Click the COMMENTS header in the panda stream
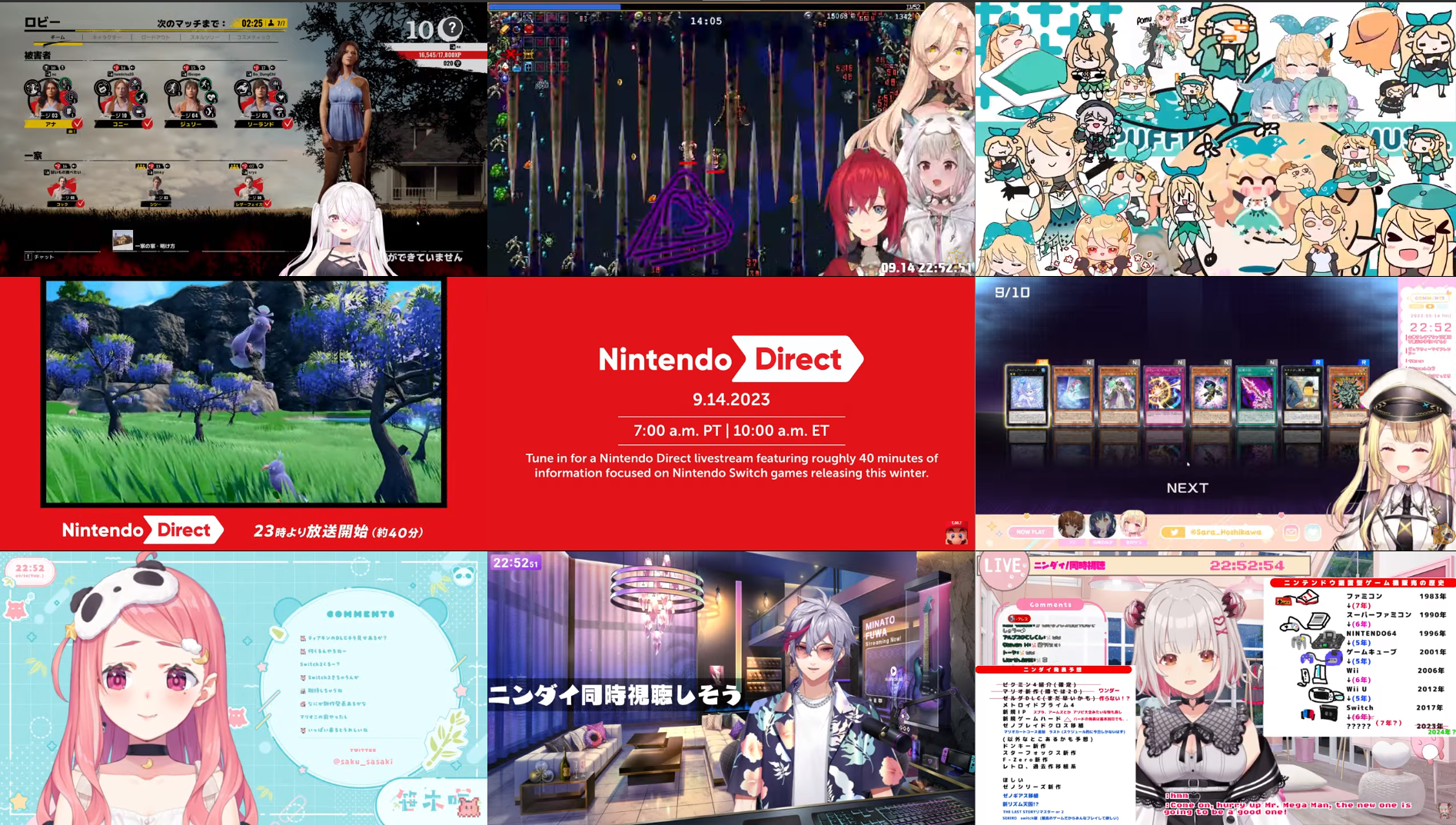Viewport: 1456px width, 825px height. tap(360, 614)
